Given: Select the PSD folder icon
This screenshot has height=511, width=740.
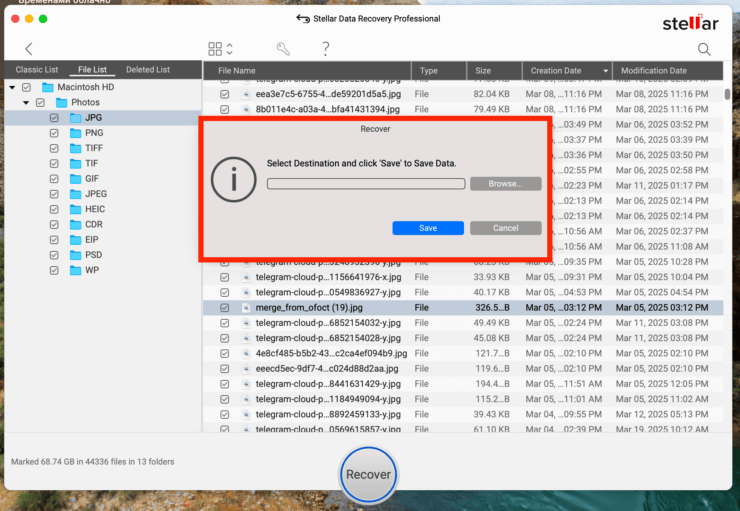Looking at the screenshot, I should tap(75, 255).
